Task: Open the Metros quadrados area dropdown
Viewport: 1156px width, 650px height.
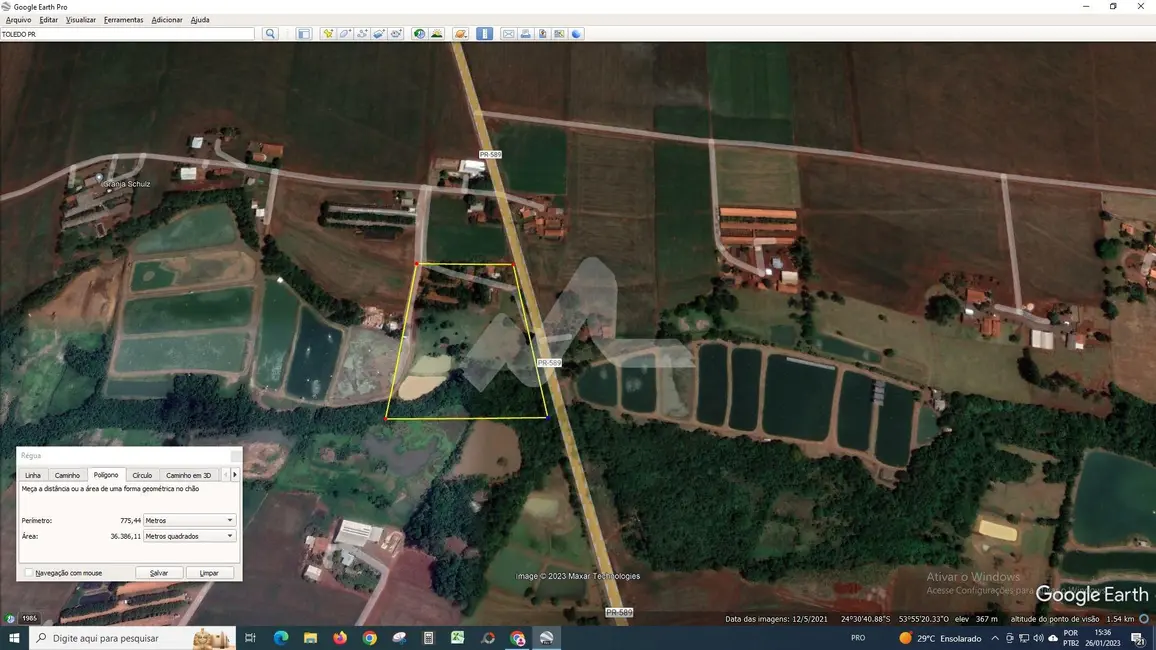Action: point(189,536)
